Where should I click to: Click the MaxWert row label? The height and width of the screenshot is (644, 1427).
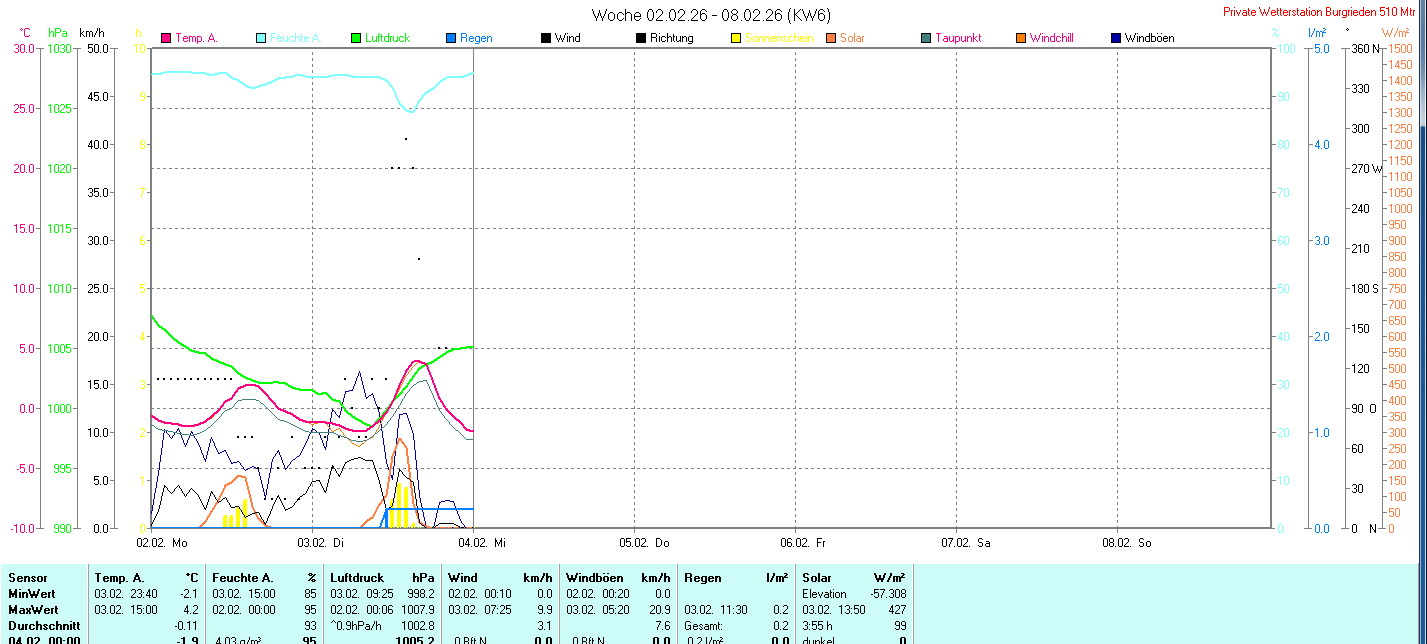(x=33, y=609)
